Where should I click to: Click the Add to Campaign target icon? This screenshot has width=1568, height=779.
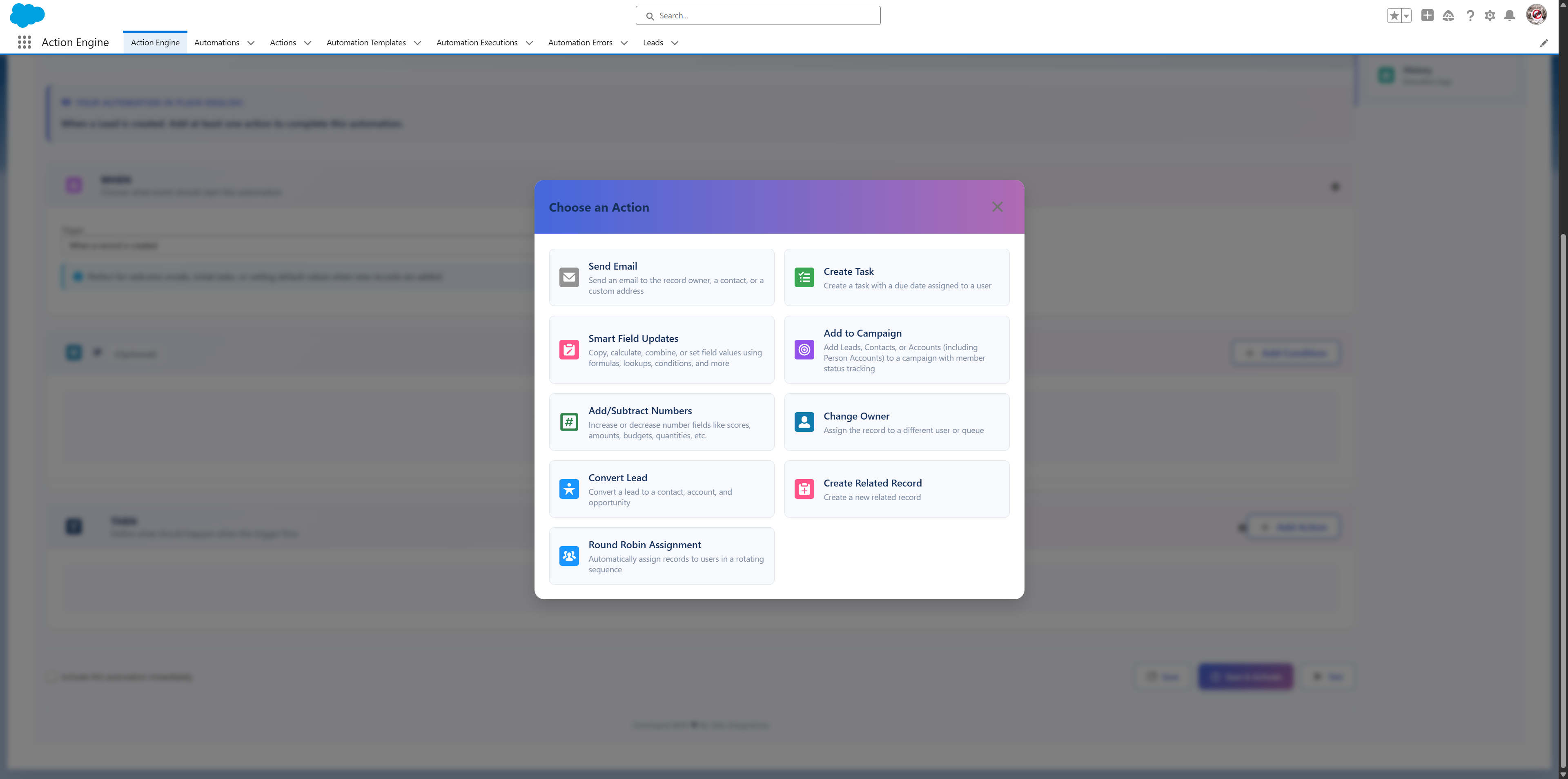[x=804, y=350]
